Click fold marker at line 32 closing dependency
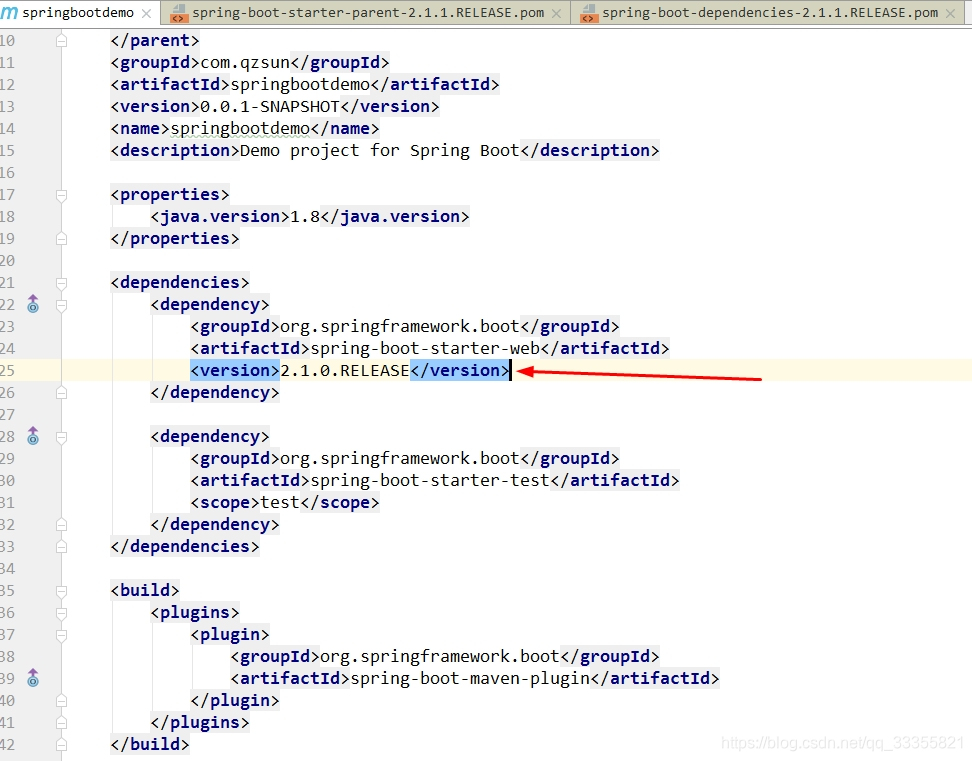 click(x=61, y=524)
